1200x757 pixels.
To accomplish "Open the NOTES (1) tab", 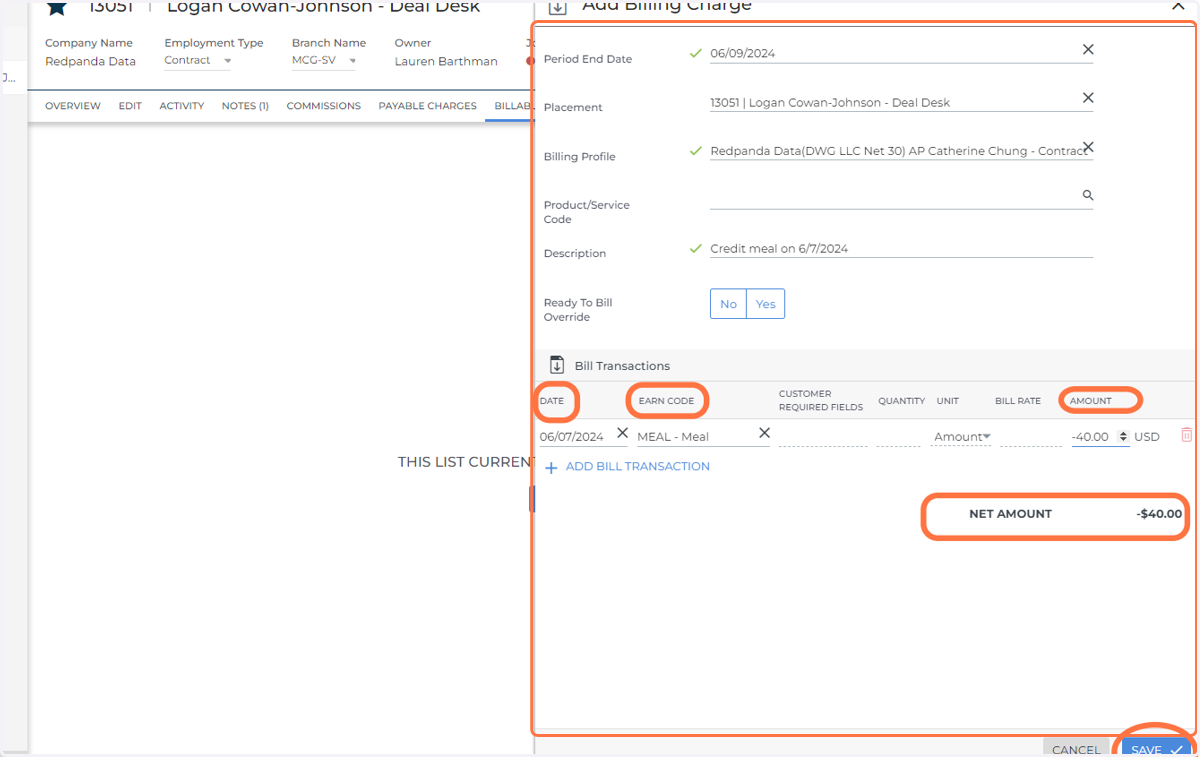I will coord(245,106).
